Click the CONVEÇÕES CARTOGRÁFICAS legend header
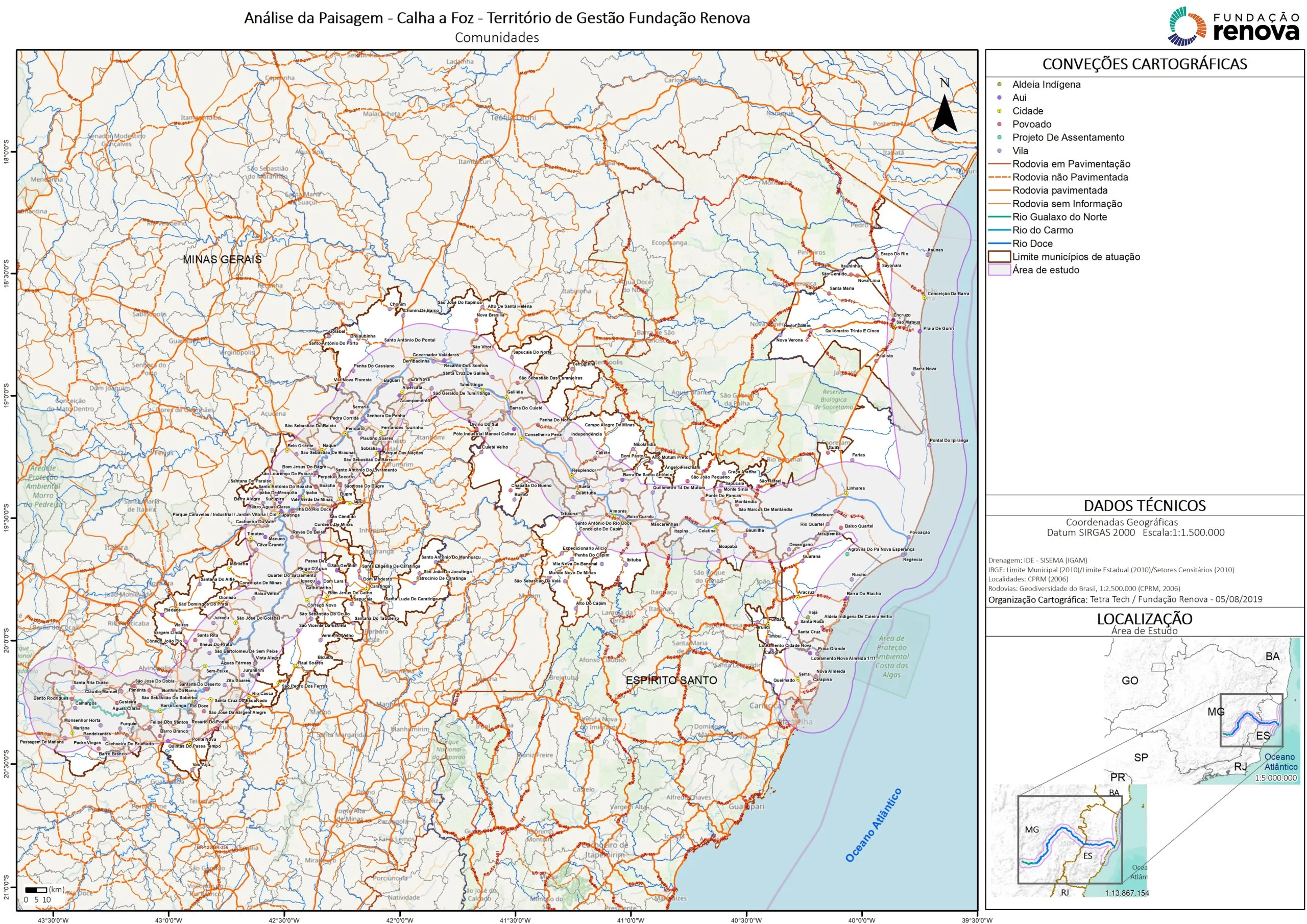This screenshot has width=1307, height=924. pyautogui.click(x=1145, y=64)
